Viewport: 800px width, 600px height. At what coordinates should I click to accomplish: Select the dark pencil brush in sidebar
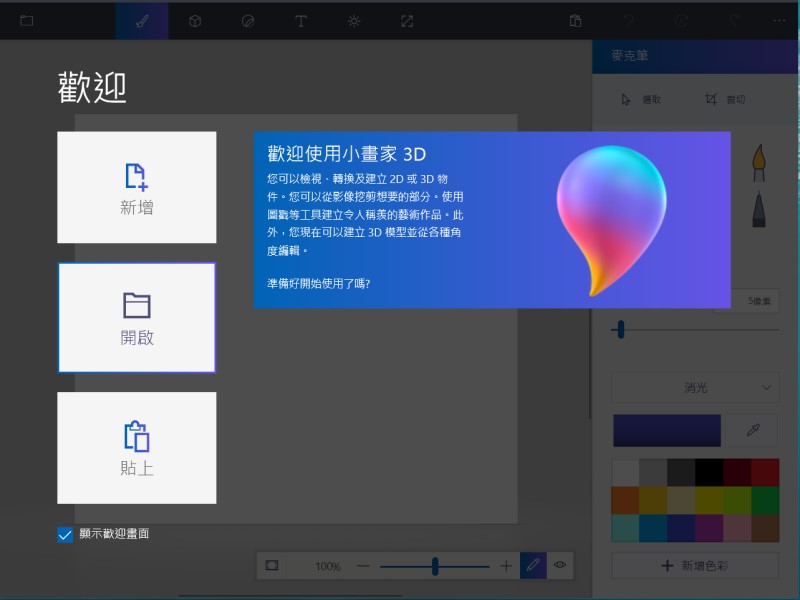click(x=759, y=209)
